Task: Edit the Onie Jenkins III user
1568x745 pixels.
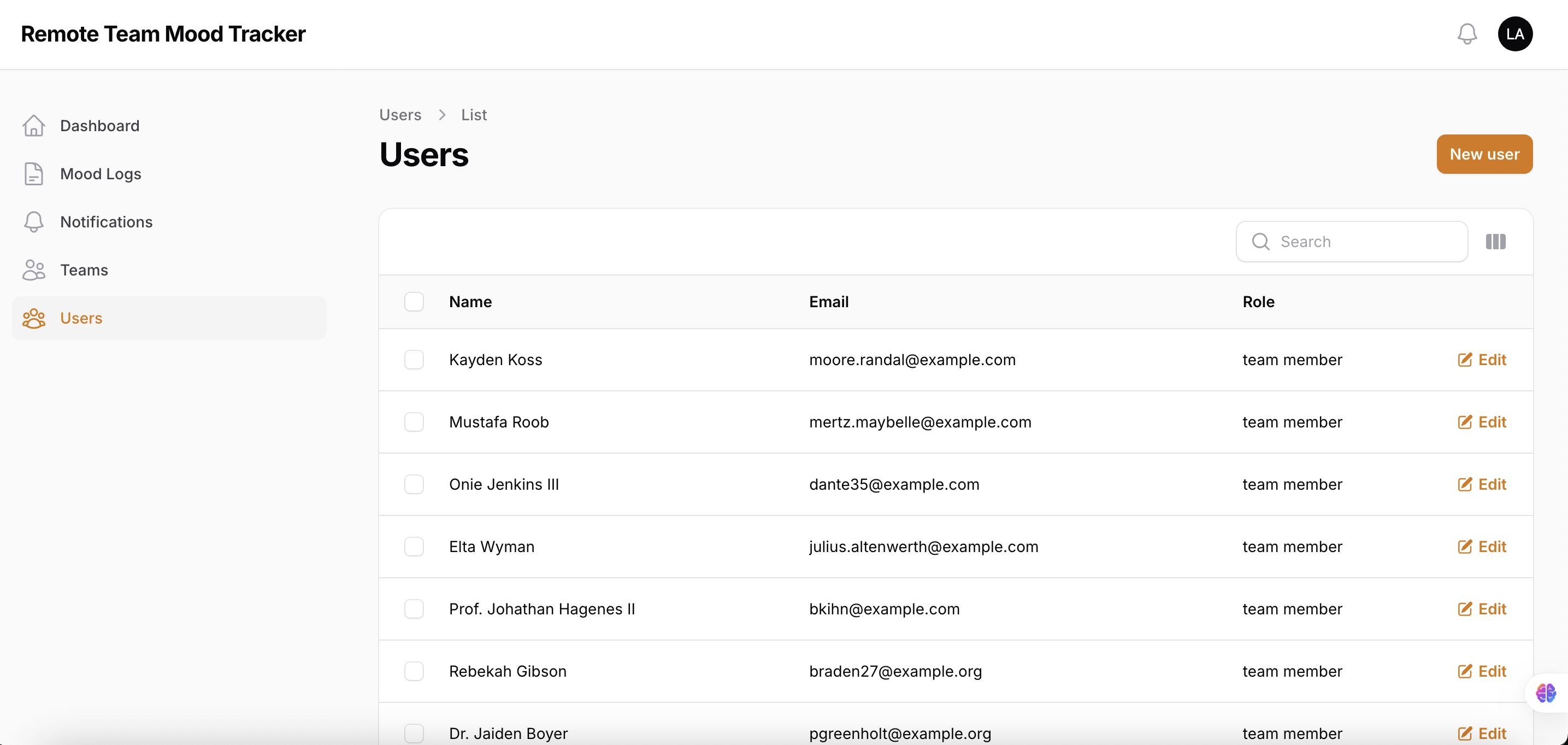Action: click(x=1482, y=484)
